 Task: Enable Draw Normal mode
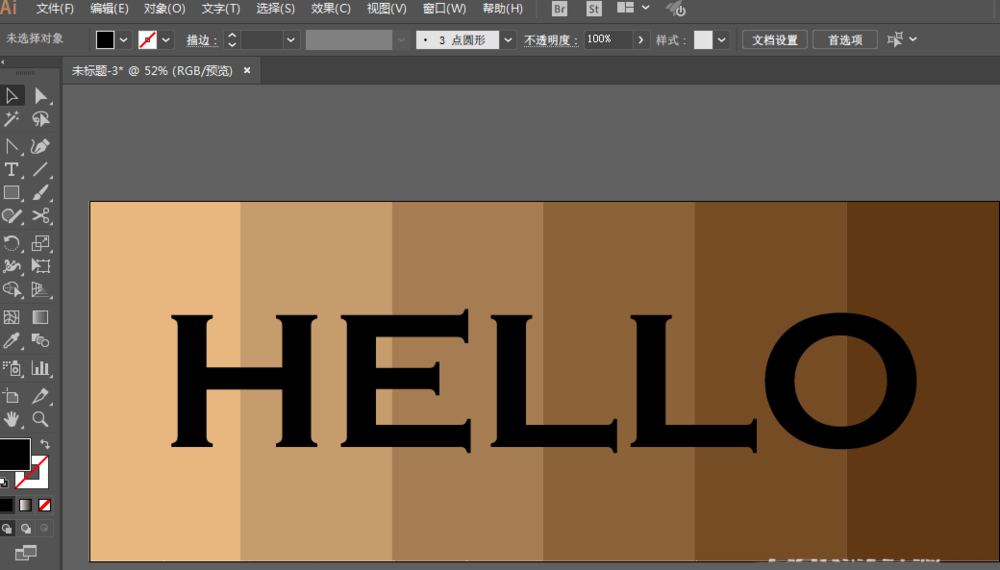click(7, 529)
